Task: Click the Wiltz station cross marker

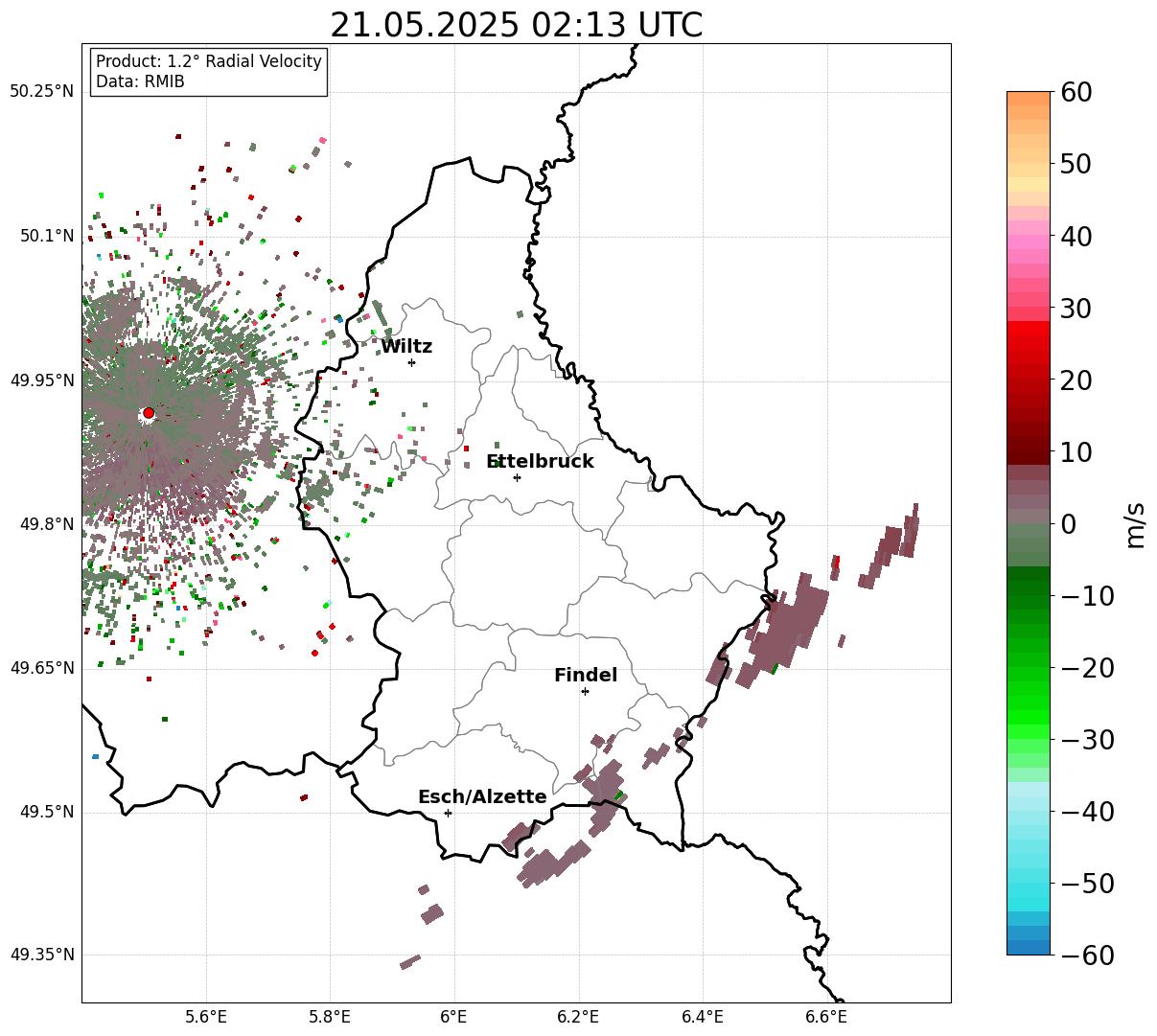Action: point(412,362)
